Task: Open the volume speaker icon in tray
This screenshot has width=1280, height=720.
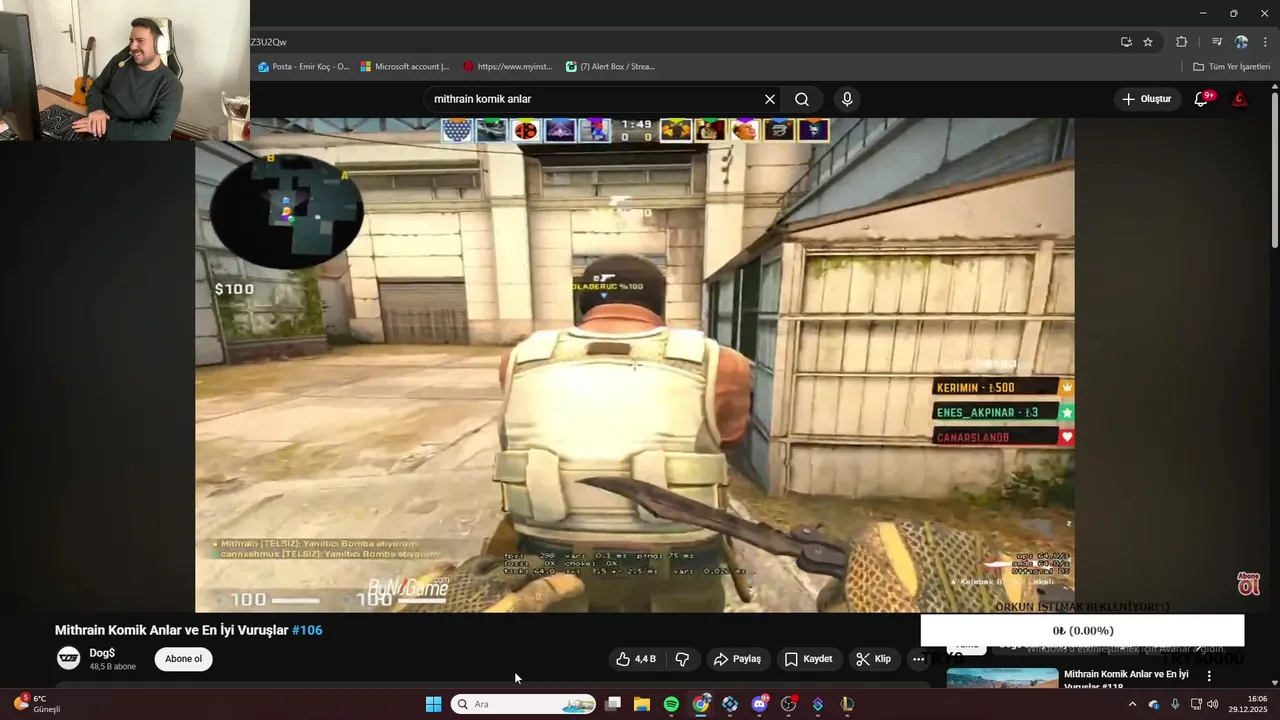Action: coord(1213,704)
